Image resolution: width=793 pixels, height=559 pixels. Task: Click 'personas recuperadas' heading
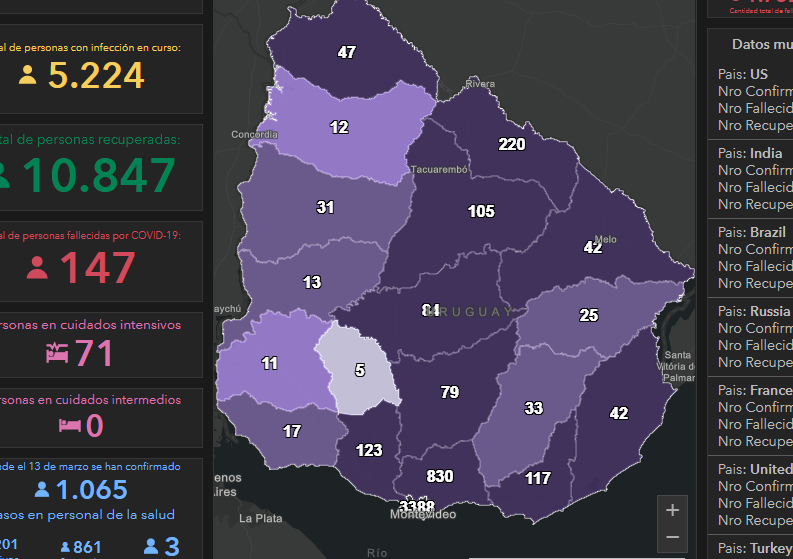tap(90, 140)
